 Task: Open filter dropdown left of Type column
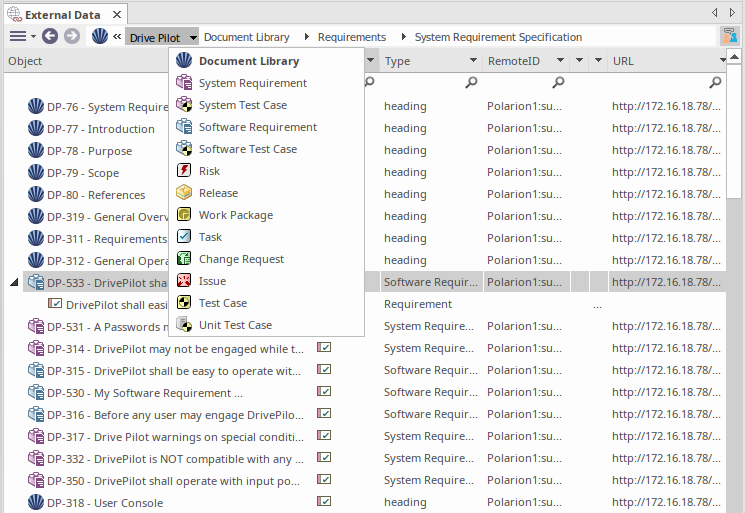click(370, 60)
